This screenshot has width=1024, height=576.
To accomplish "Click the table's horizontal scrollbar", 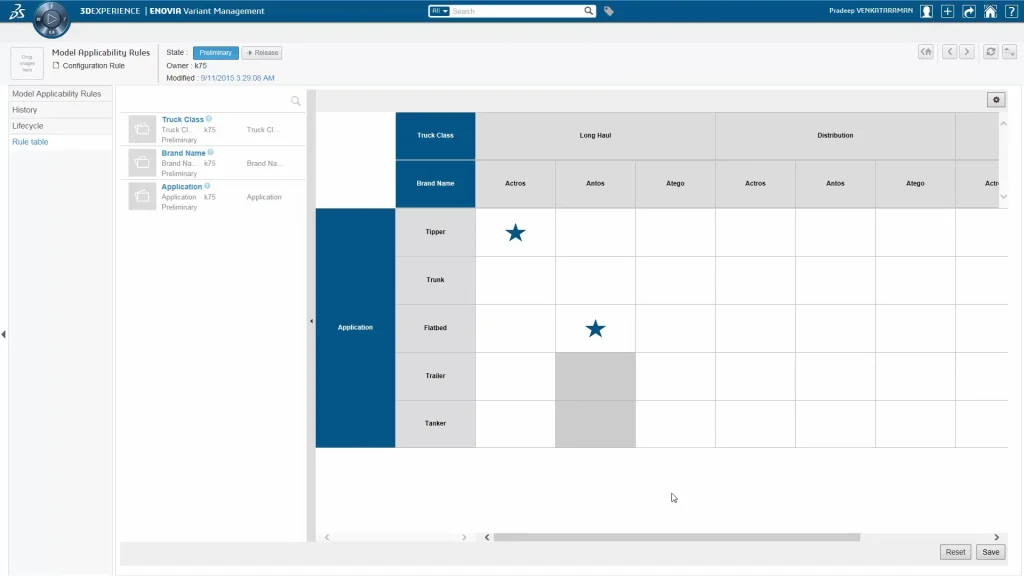I will tap(676, 537).
